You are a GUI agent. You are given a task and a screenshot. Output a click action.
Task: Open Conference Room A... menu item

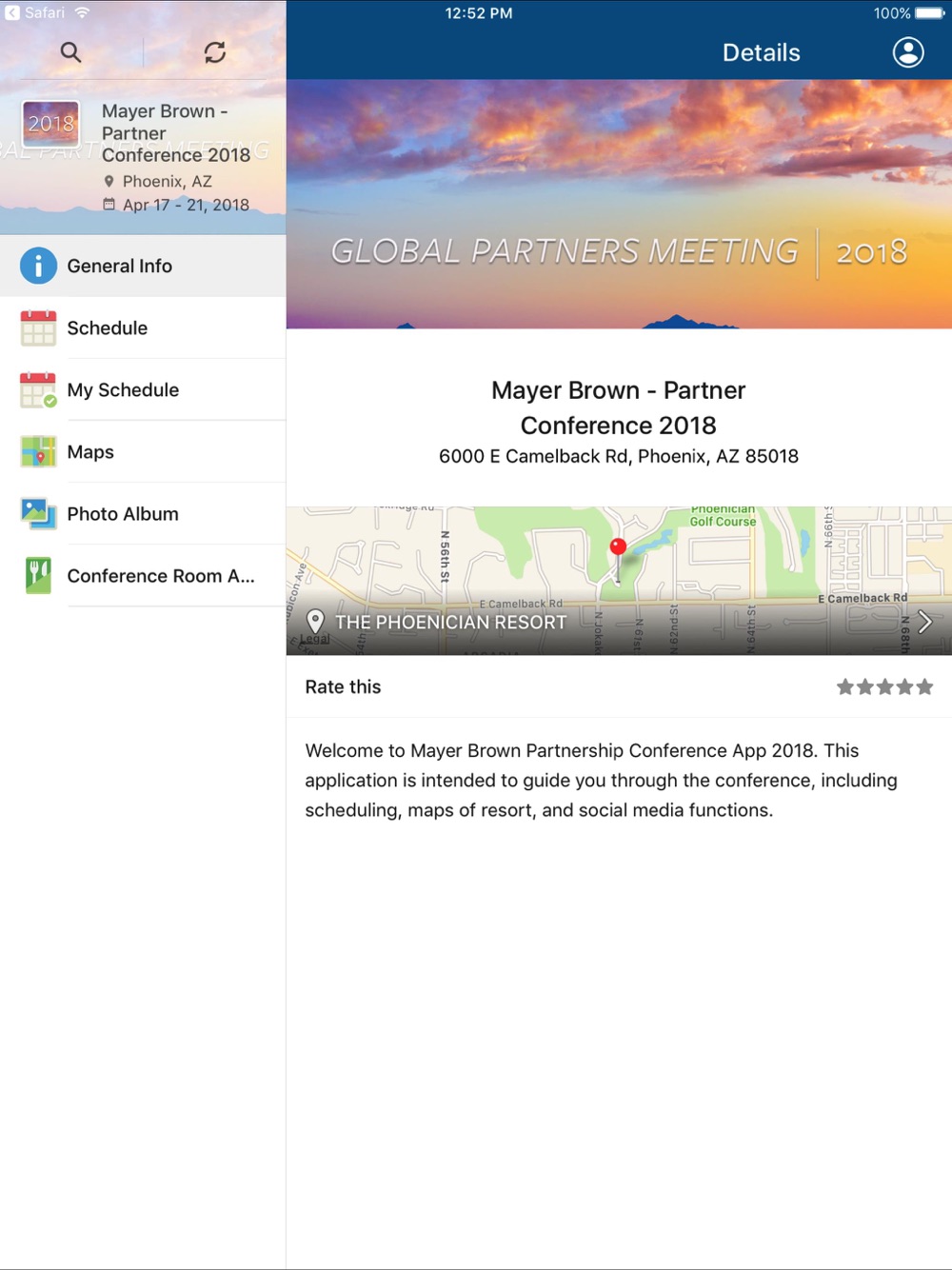[x=143, y=576]
